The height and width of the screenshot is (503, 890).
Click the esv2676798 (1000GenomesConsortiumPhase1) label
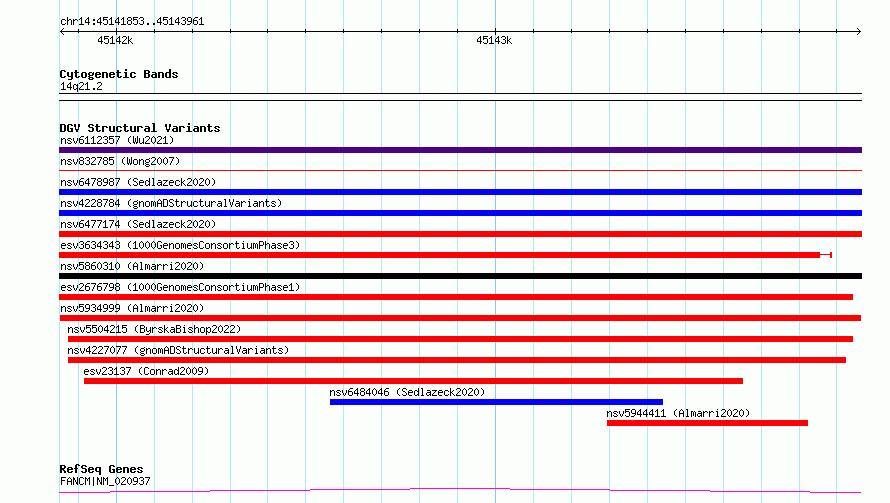(180, 287)
